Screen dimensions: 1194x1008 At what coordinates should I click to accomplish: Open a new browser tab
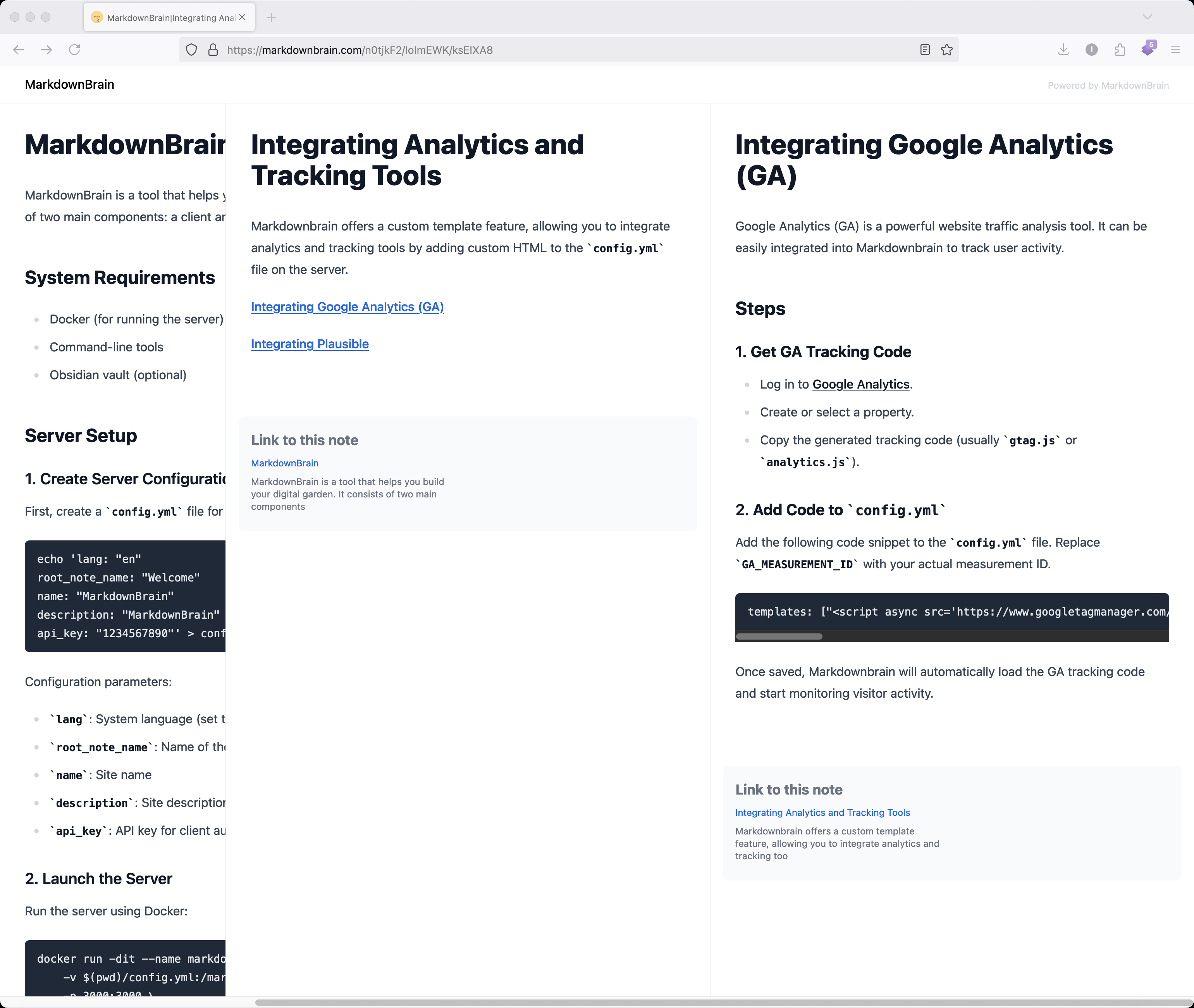[271, 18]
